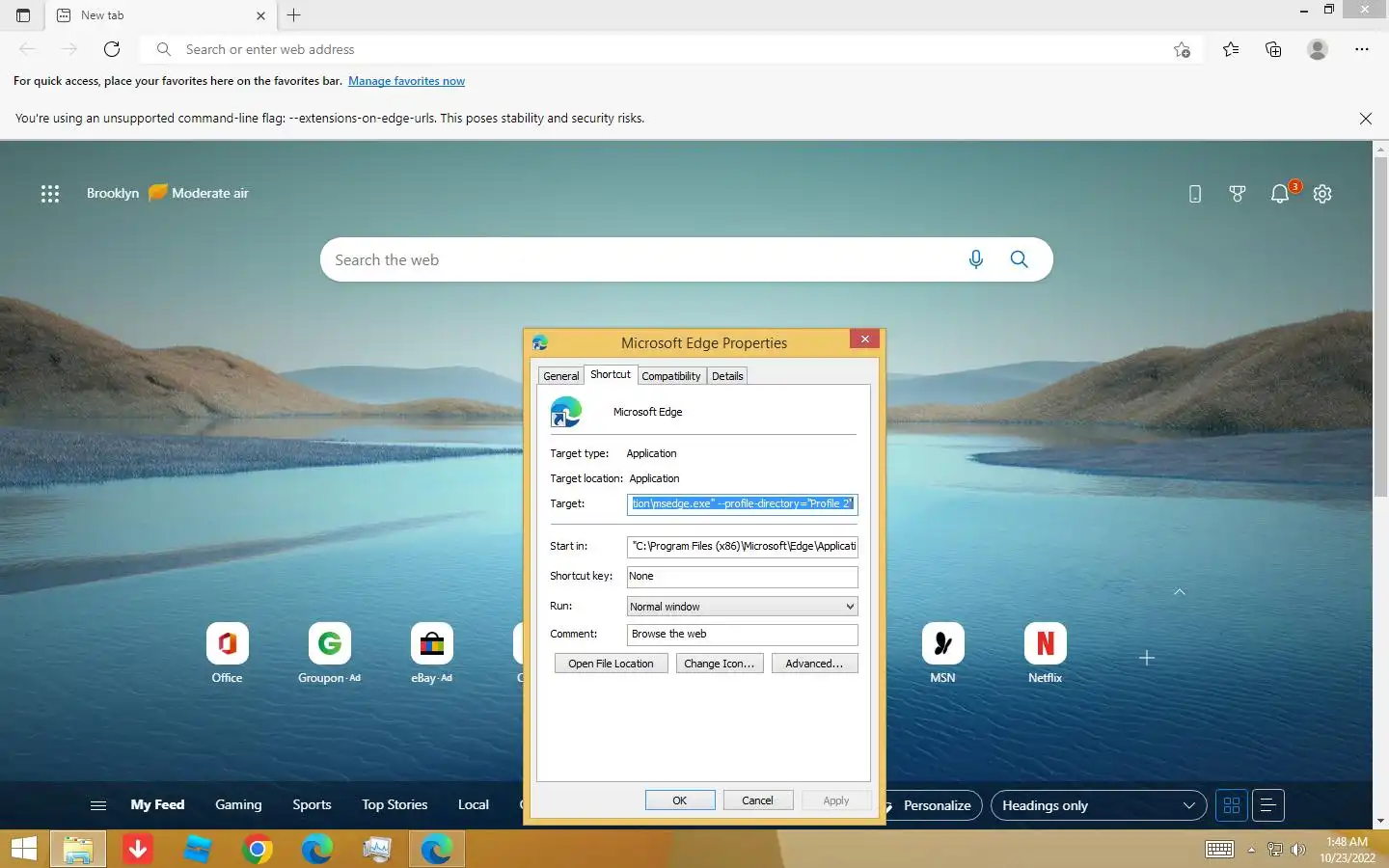The height and width of the screenshot is (868, 1389).
Task: Click Open File Location button
Action: pos(611,664)
